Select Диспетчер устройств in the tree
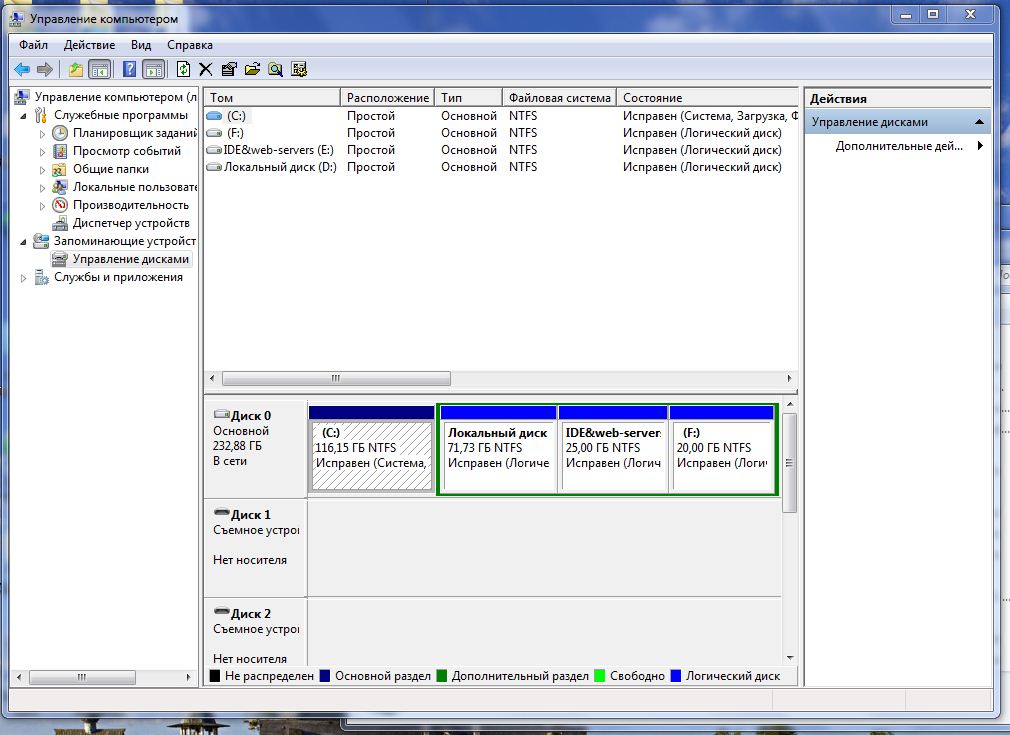Screen dimensions: 1010x735 click(131, 223)
